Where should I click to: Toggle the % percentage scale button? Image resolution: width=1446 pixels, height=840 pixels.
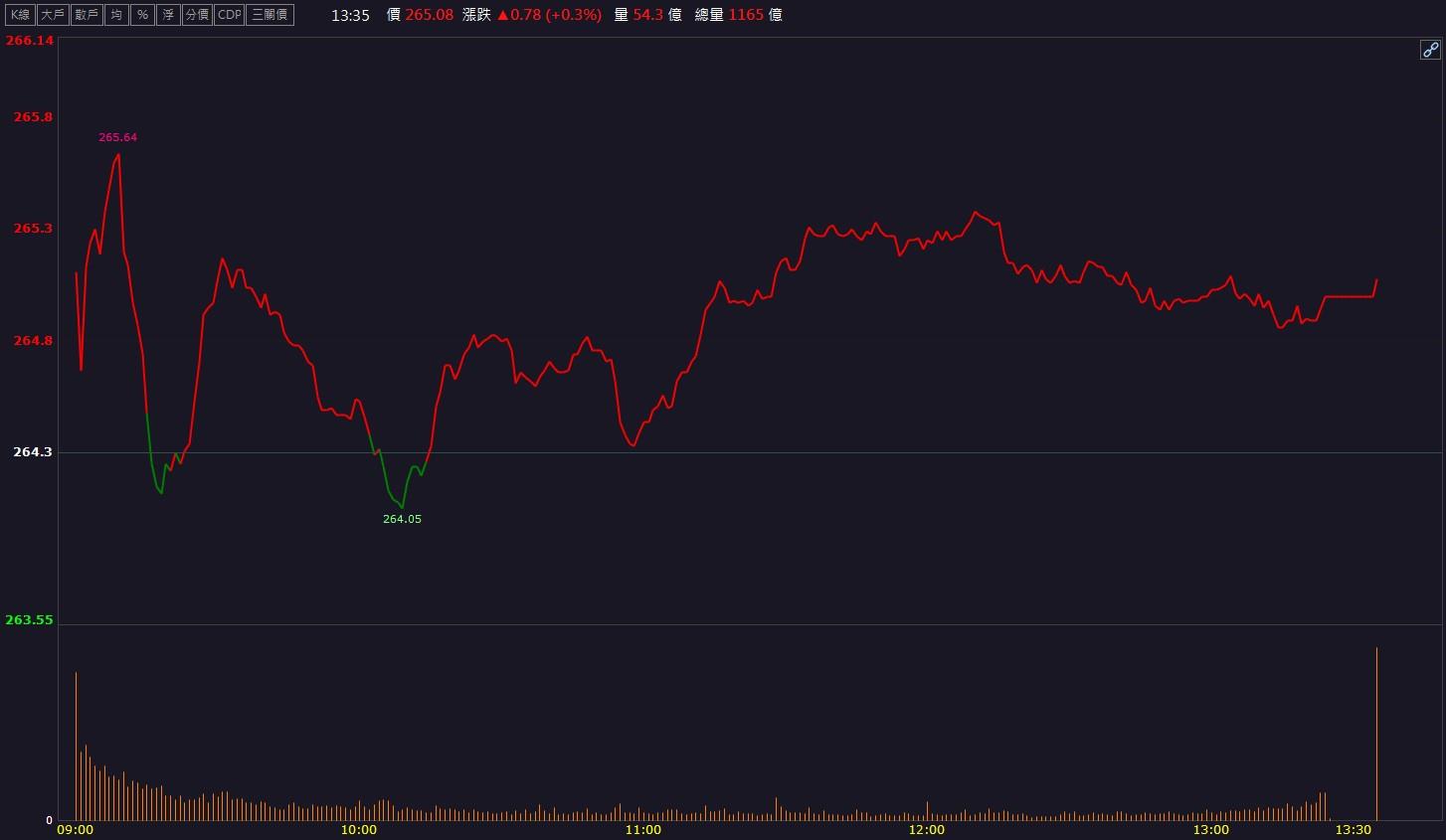tap(142, 15)
